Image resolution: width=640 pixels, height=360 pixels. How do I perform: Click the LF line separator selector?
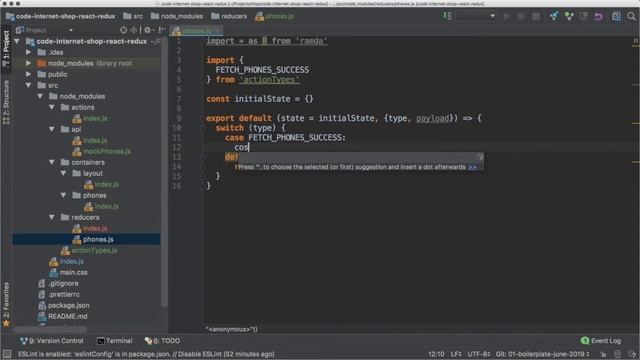[x=456, y=354]
